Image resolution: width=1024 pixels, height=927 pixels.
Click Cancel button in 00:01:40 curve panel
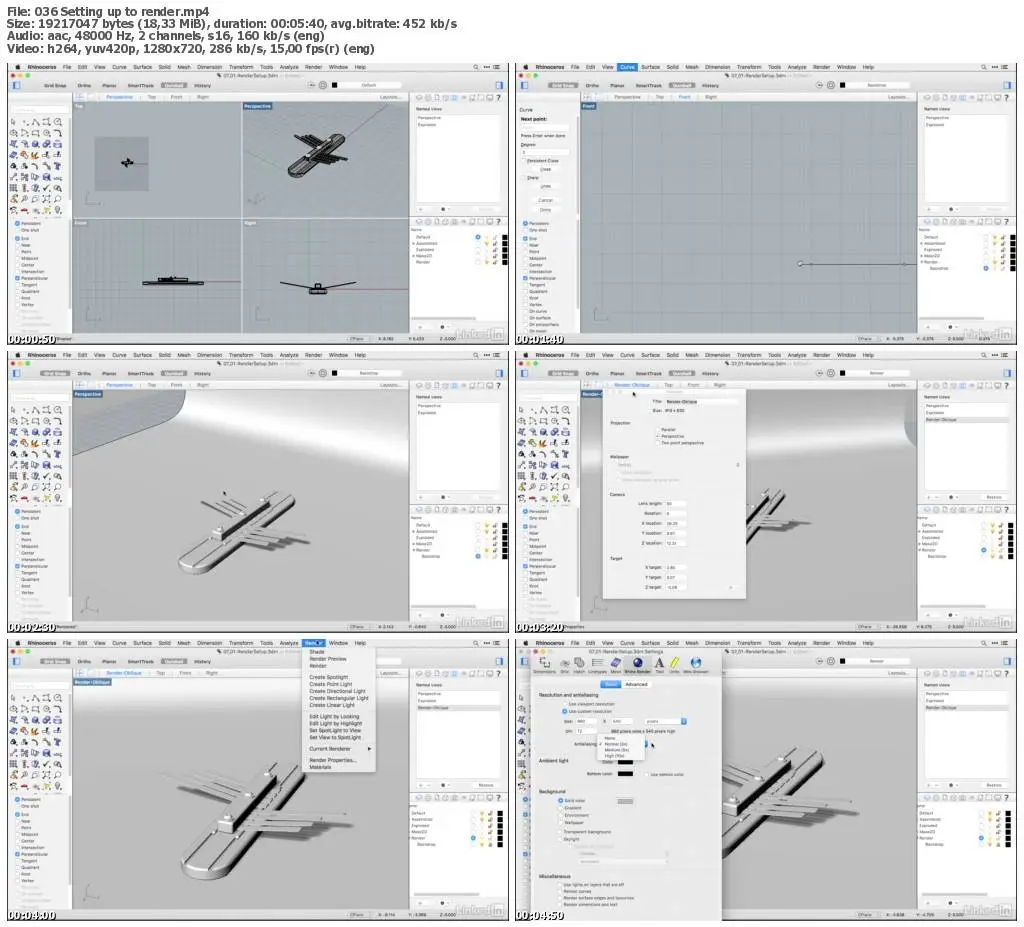(x=545, y=200)
